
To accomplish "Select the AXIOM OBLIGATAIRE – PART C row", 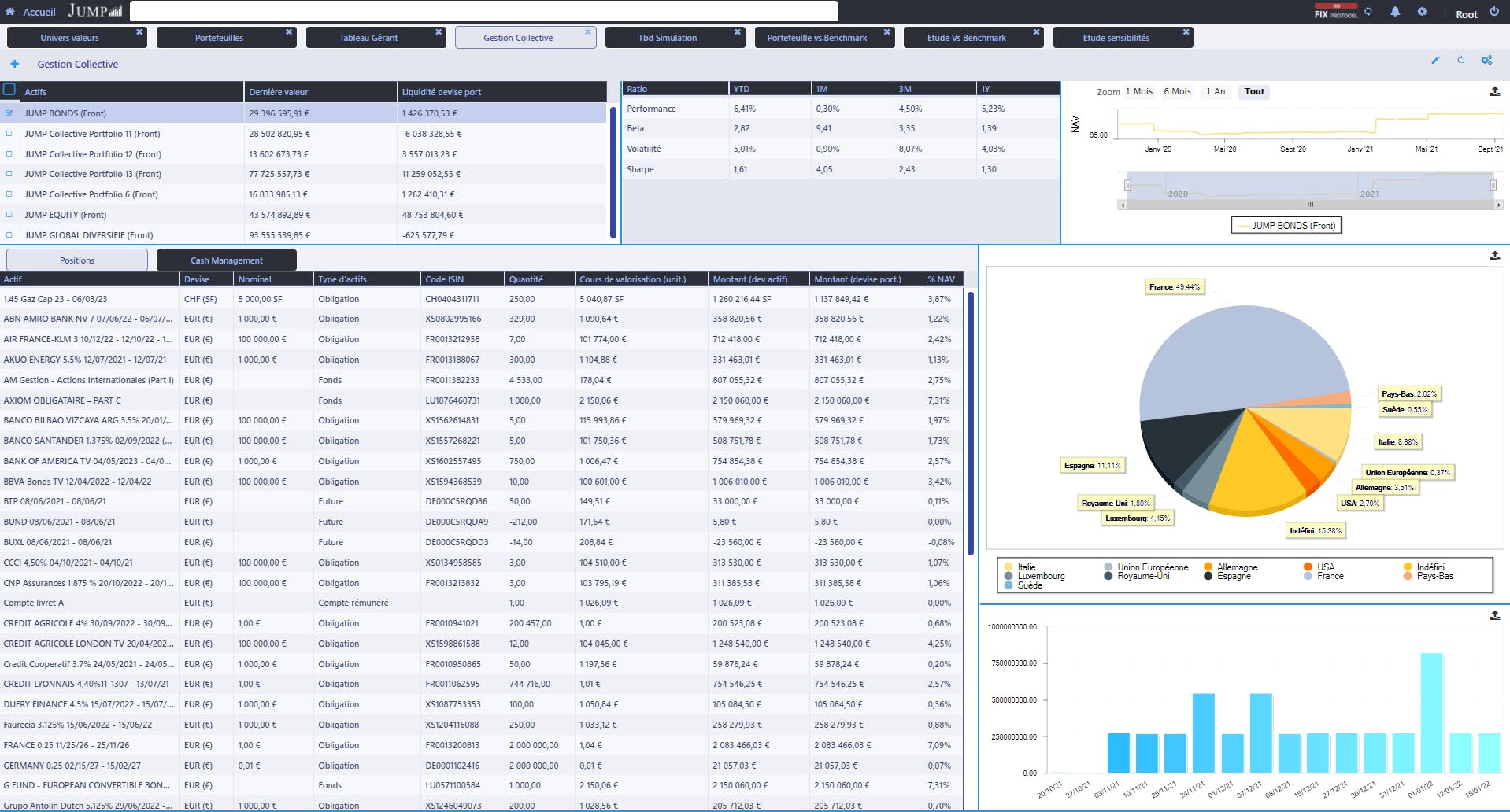I will [x=481, y=400].
